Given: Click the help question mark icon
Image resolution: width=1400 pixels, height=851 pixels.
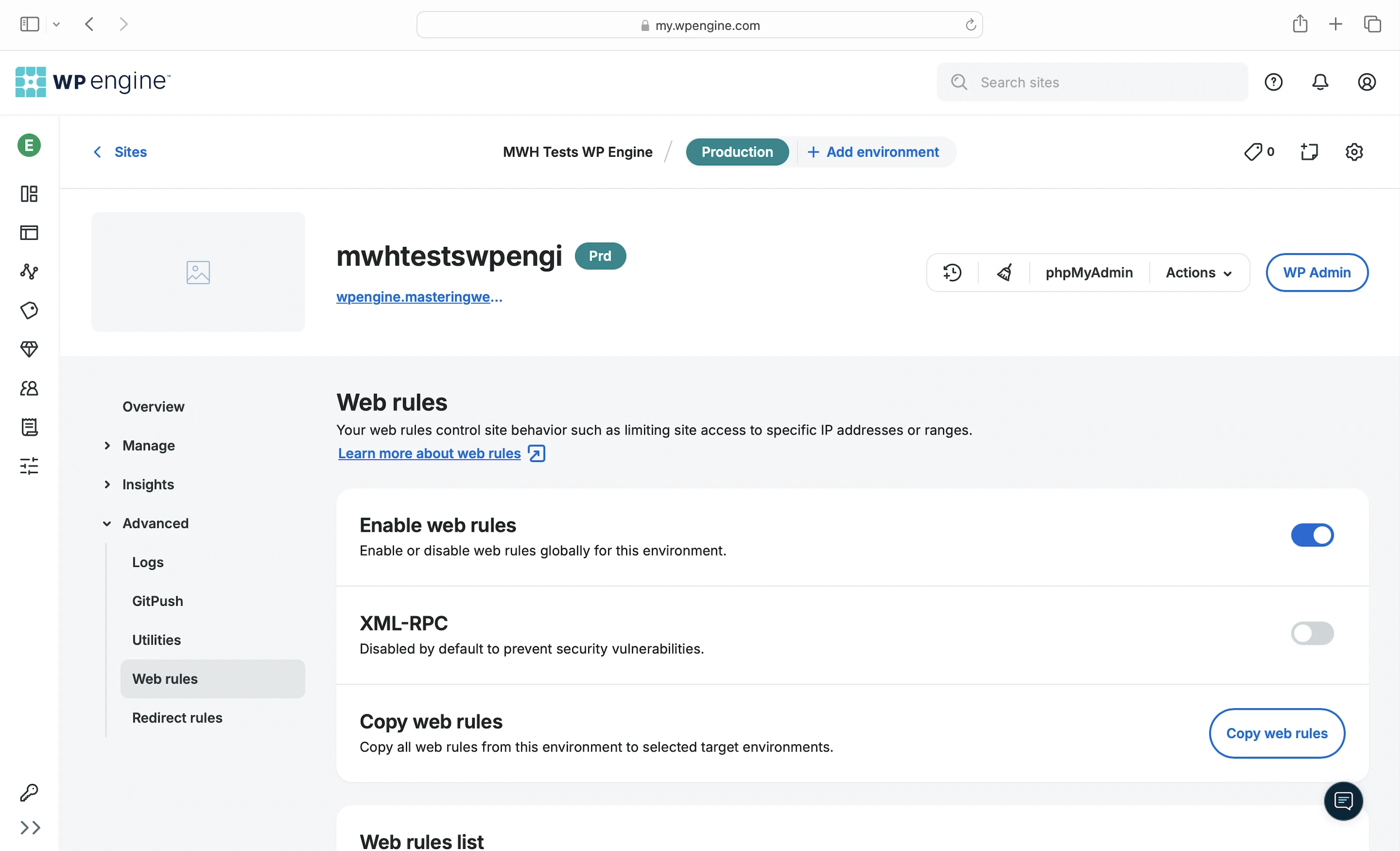Looking at the screenshot, I should click(1273, 82).
